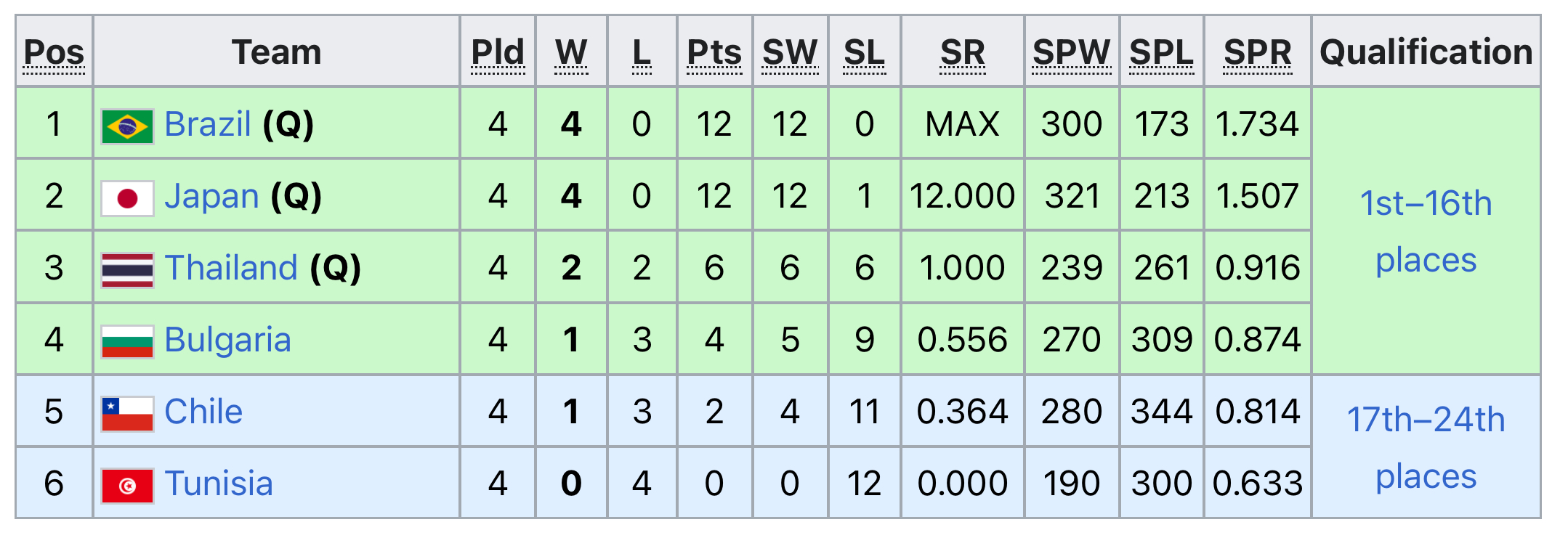Open the Brazil team link

208,124
